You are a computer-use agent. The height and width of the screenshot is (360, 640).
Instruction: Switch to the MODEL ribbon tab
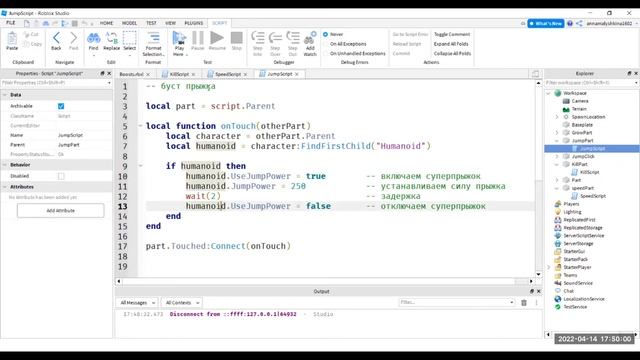pyautogui.click(x=129, y=23)
